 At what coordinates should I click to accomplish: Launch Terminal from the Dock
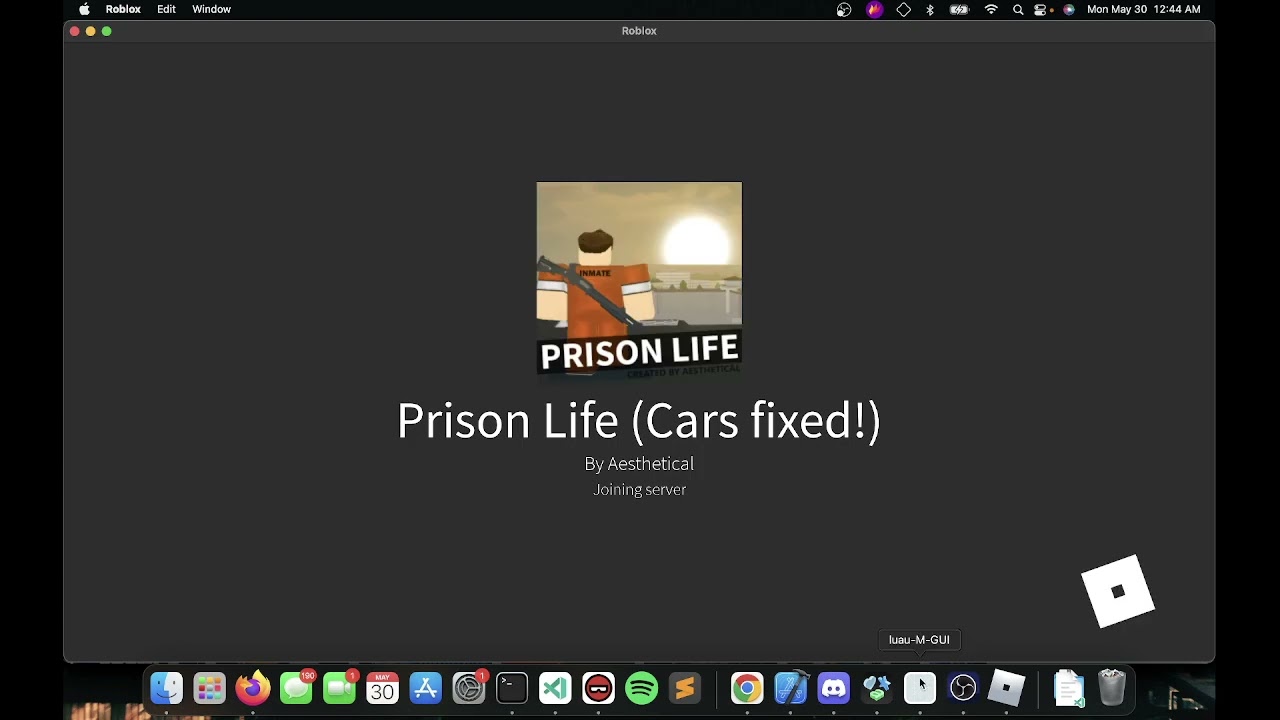512,688
